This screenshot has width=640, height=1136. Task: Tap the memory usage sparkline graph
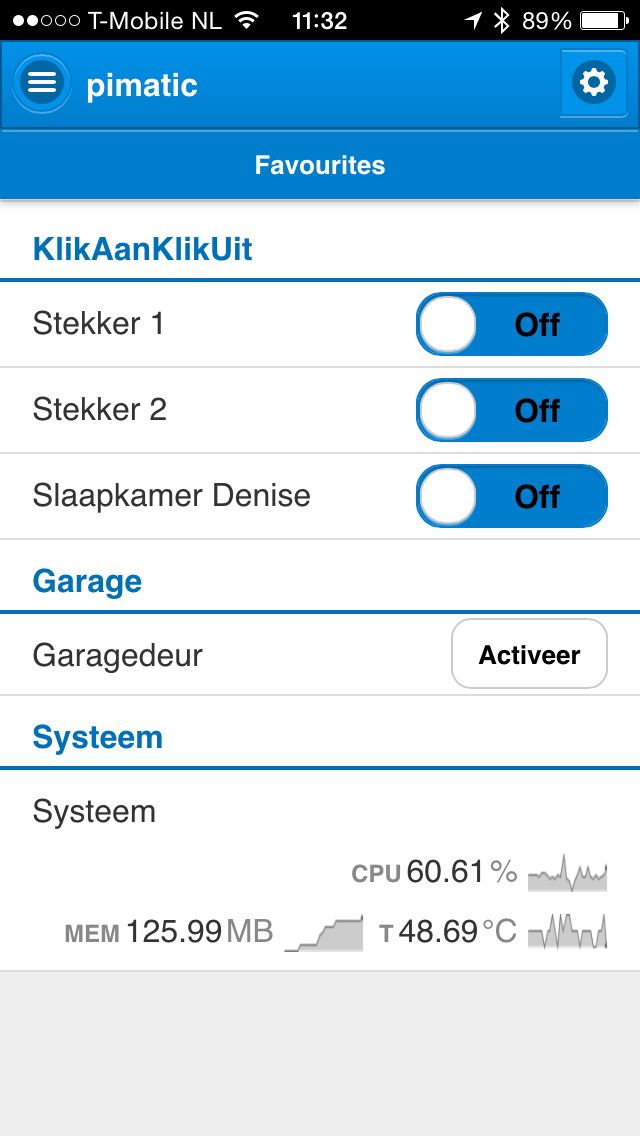pos(324,934)
